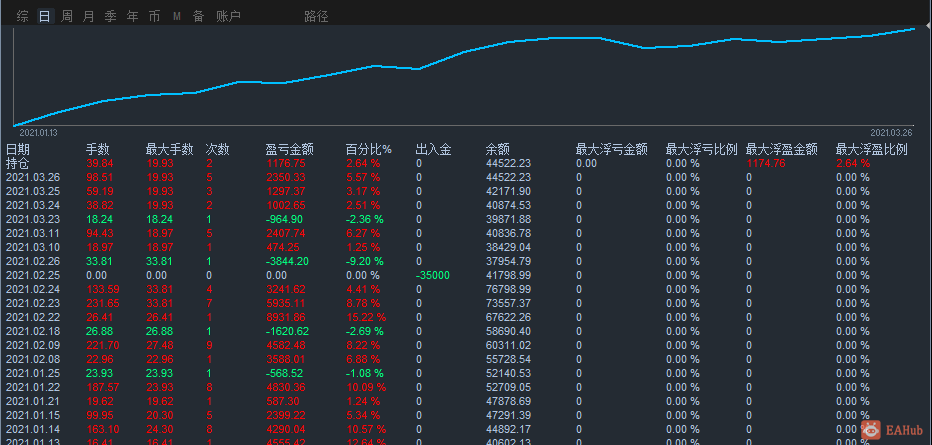
Task: Click the 出入金 column header
Action: [433, 150]
